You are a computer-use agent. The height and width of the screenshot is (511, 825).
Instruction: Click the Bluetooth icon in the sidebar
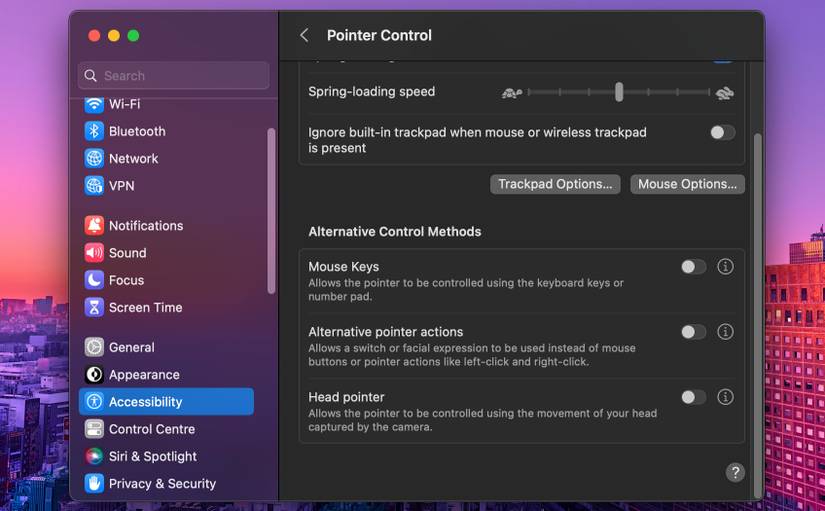94,131
